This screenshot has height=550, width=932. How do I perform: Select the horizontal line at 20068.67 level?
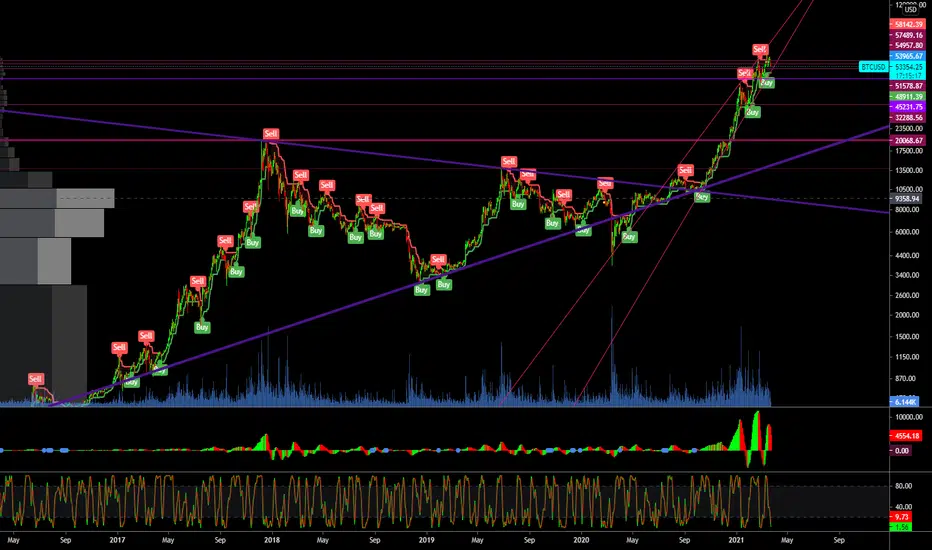pyautogui.click(x=445, y=140)
